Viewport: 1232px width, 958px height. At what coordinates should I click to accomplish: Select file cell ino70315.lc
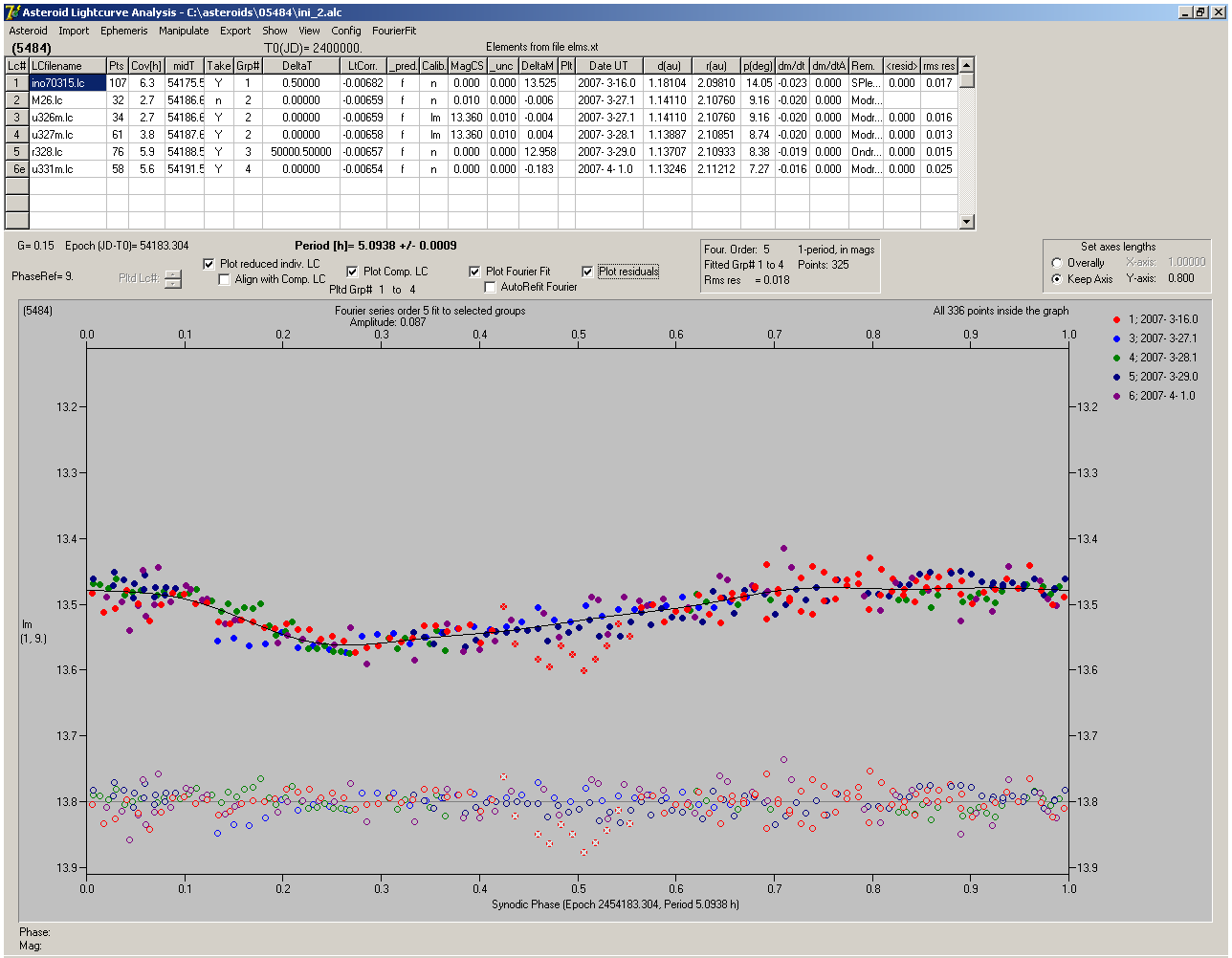click(67, 83)
